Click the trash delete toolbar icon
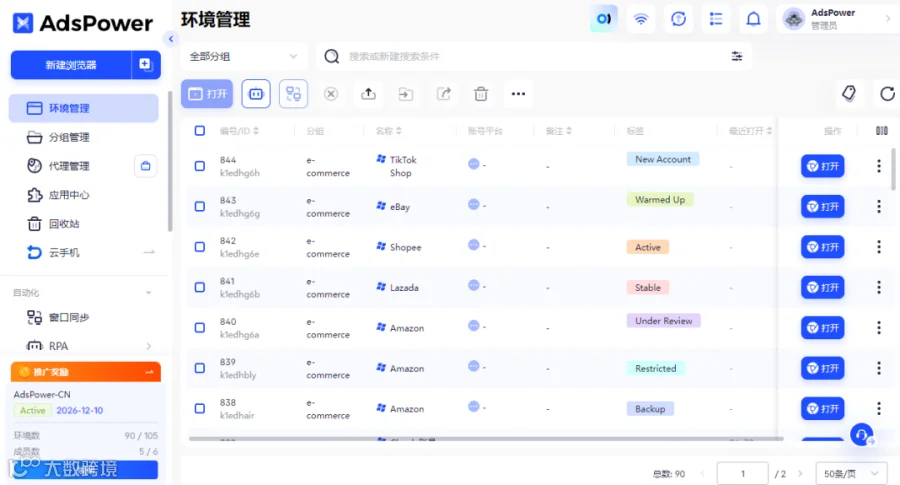The height and width of the screenshot is (485, 900). click(481, 94)
